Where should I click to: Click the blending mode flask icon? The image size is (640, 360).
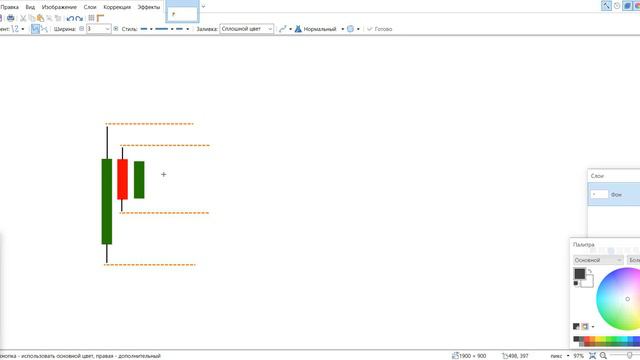pos(298,29)
